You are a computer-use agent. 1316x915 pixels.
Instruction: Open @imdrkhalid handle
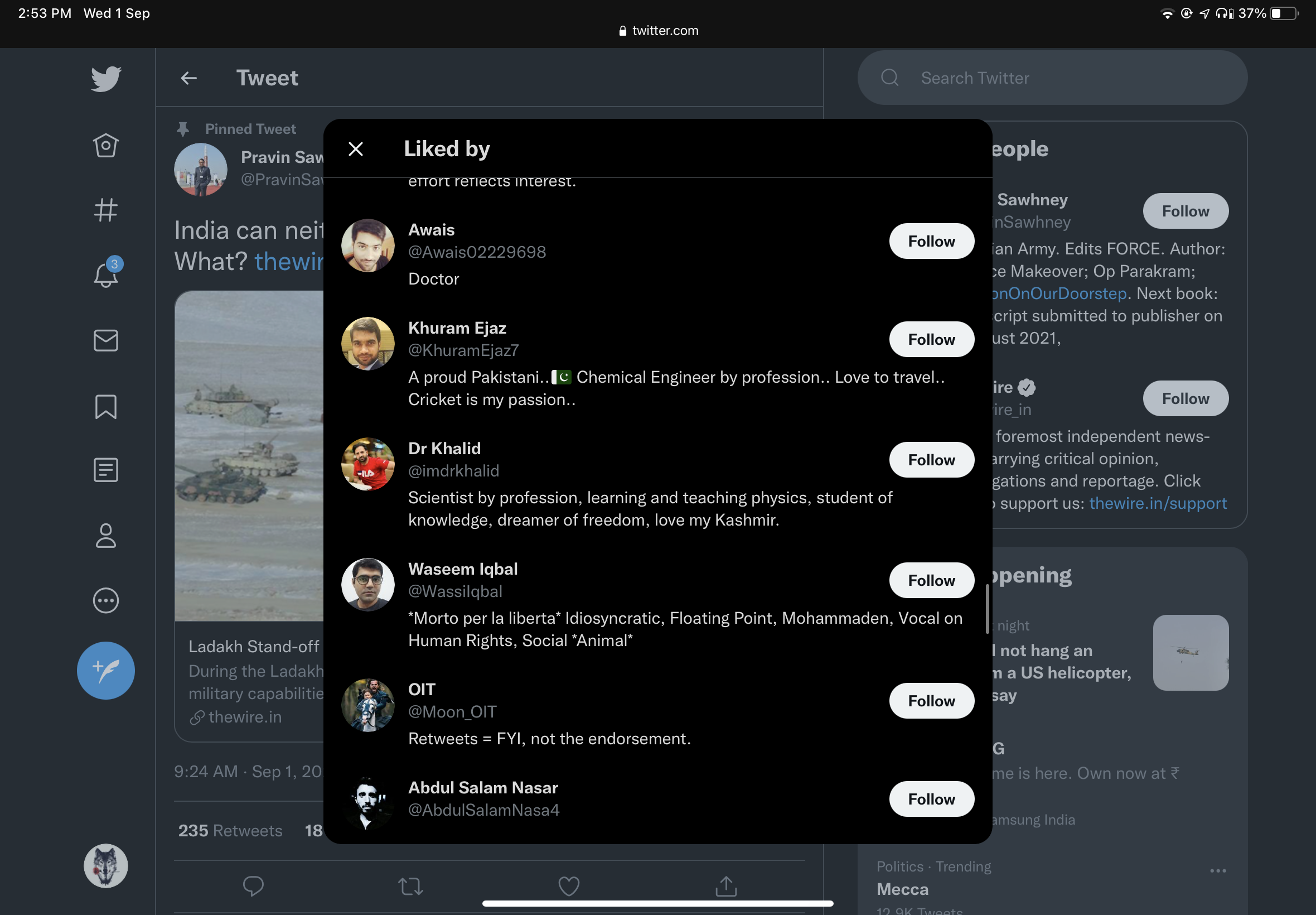click(453, 471)
